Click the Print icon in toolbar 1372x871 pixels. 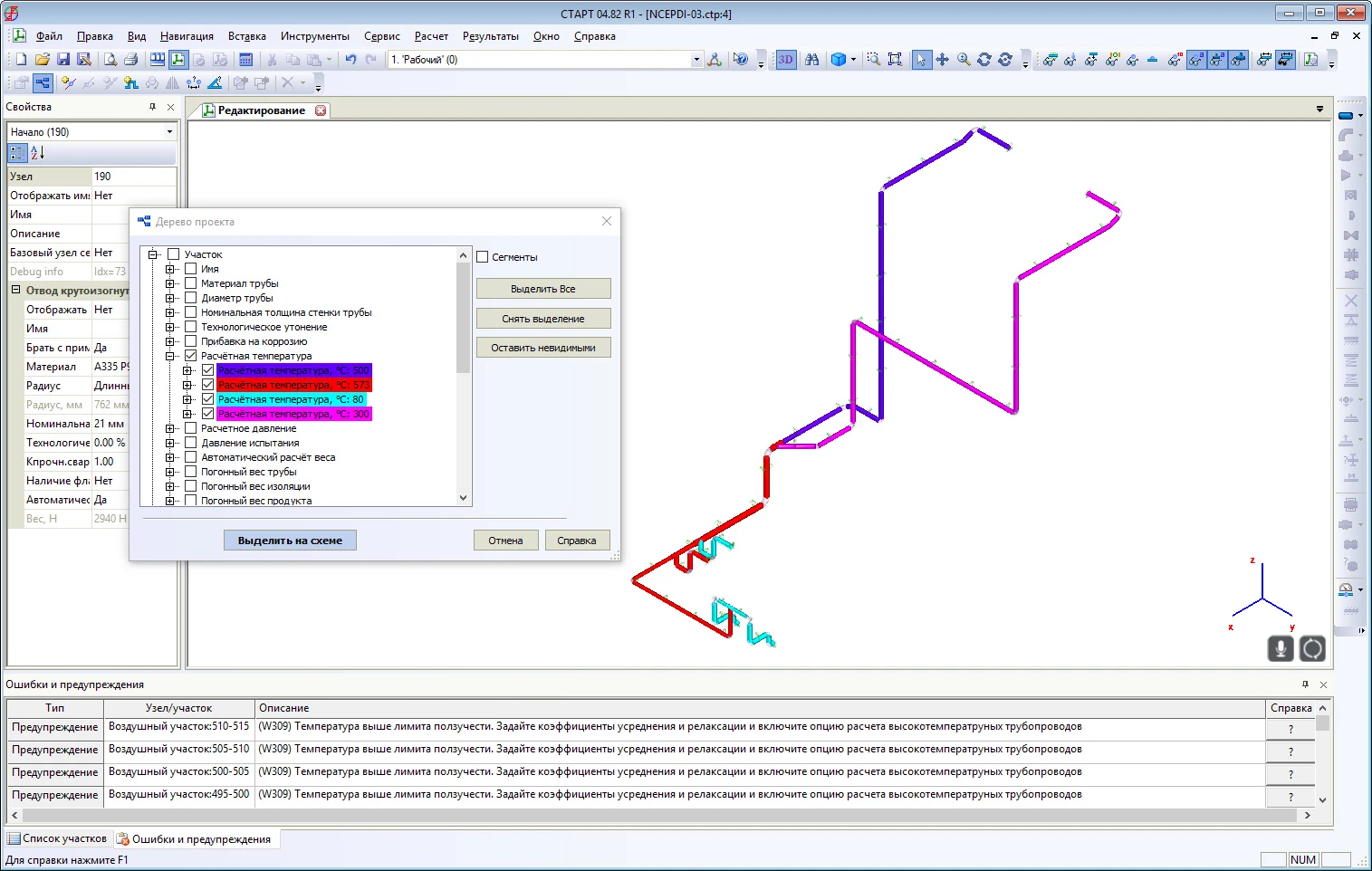pyautogui.click(x=130, y=60)
